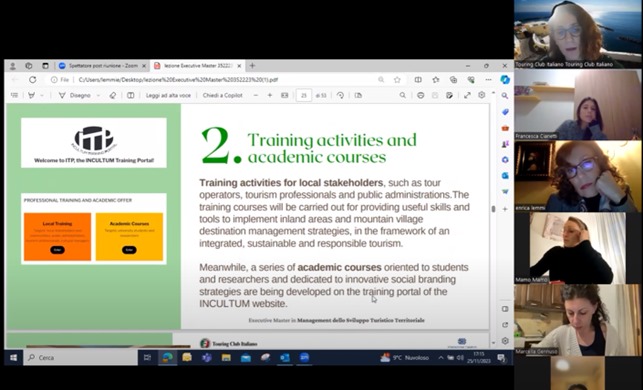This screenshot has height=390, width=643.
Task: Add this page to favorites
Action: tap(397, 80)
